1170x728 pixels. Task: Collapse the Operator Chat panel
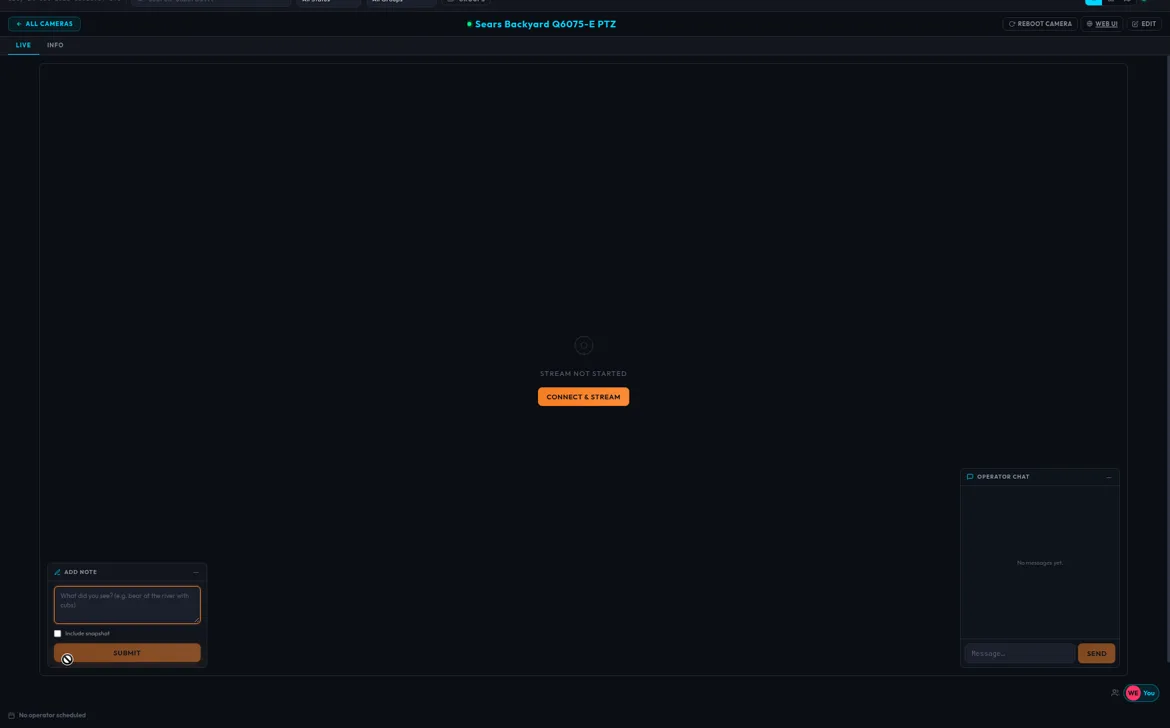[x=1109, y=477]
